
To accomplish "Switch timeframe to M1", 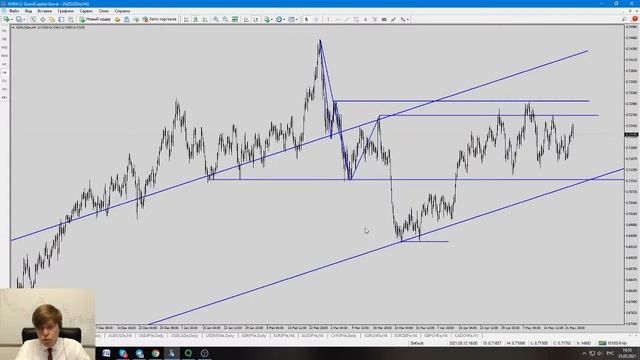I will click(x=4, y=31).
